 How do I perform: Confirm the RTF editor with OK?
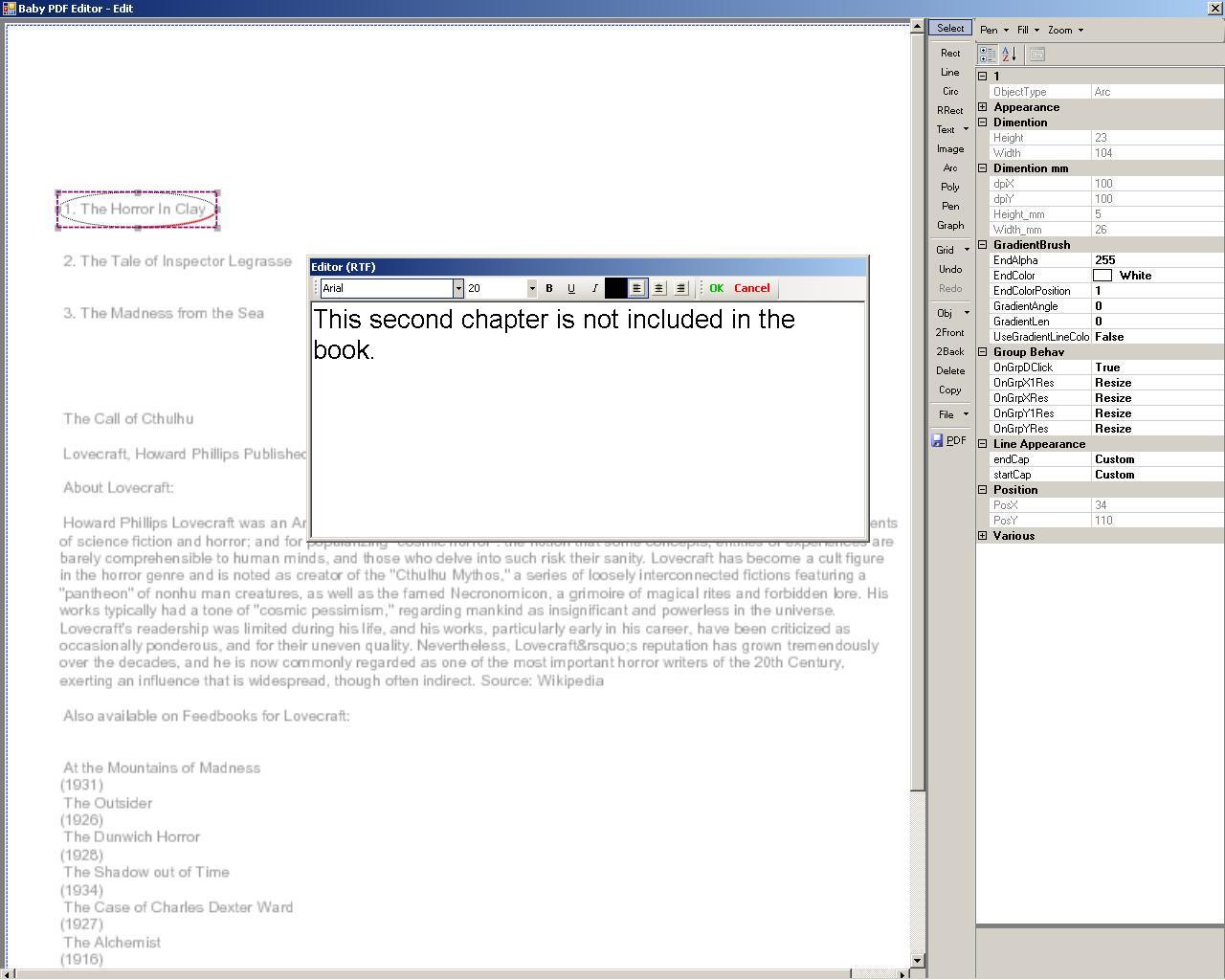point(716,288)
